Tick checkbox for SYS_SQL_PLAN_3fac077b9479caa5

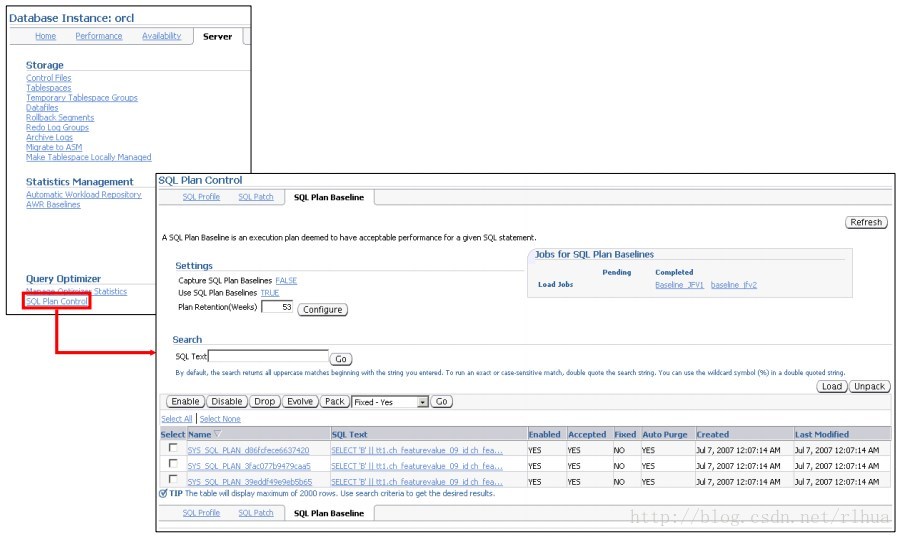[173, 463]
